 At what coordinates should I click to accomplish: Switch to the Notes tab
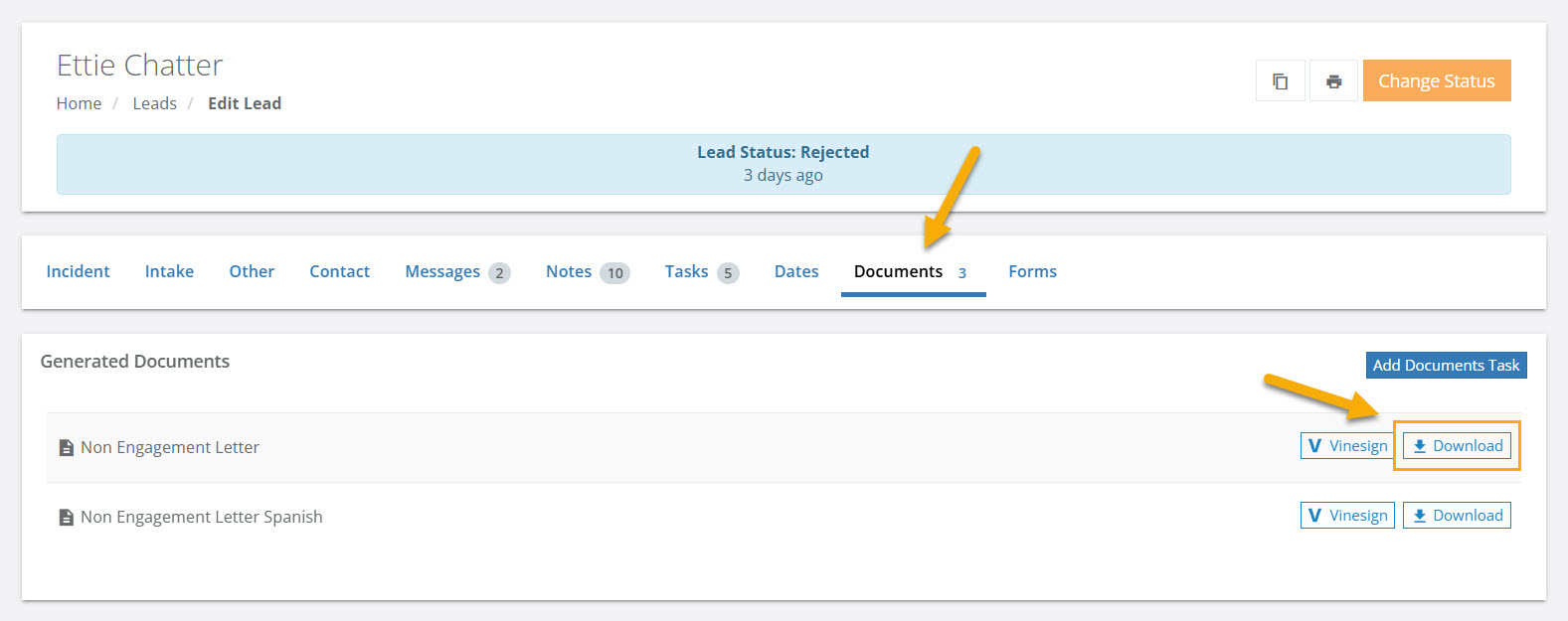point(588,272)
